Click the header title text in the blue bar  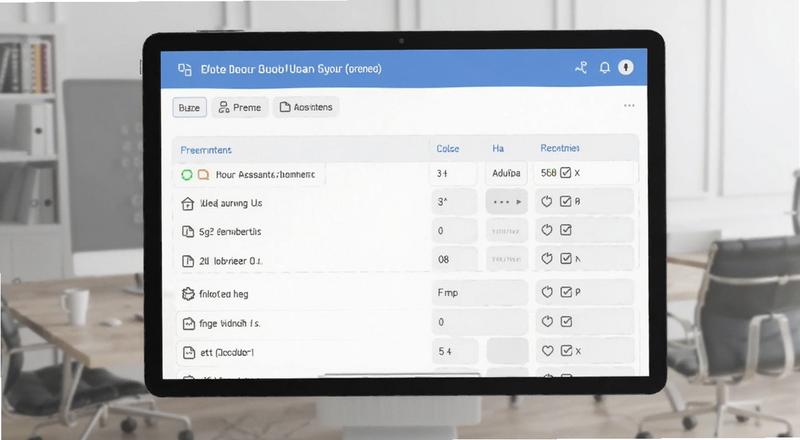291,69
